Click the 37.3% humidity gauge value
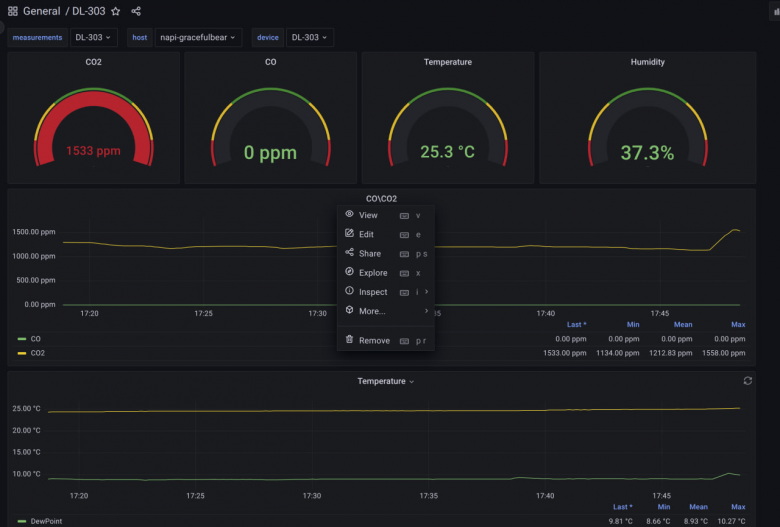 point(647,153)
